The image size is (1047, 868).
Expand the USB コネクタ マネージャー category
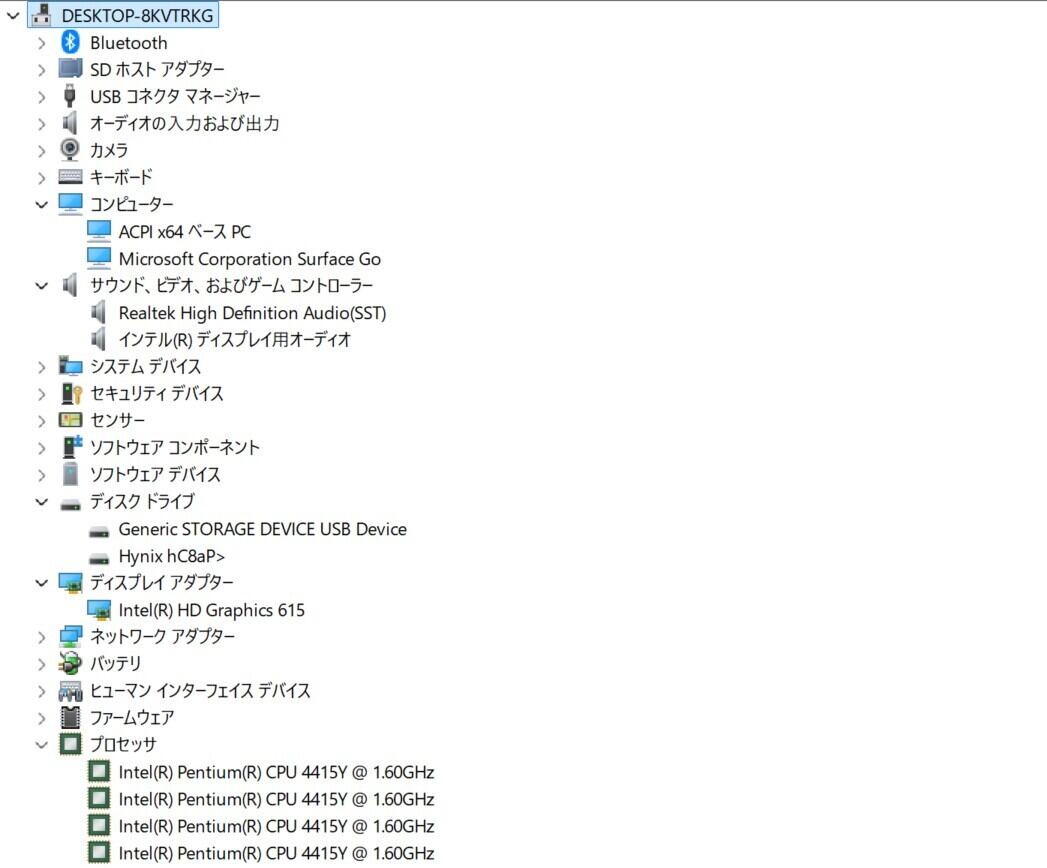(41, 97)
